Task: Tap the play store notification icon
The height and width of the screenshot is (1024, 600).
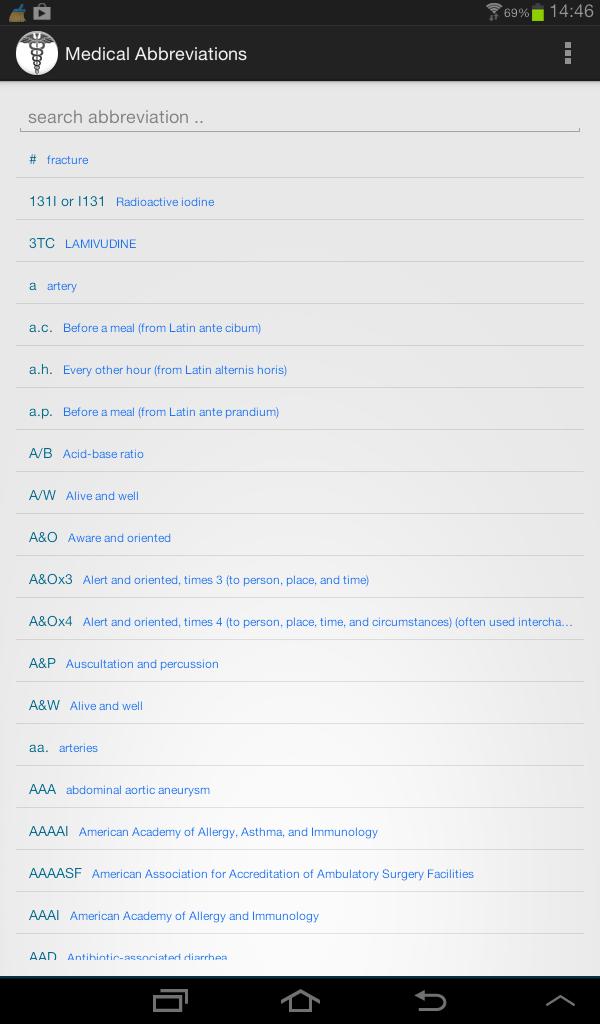Action: pos(42,12)
